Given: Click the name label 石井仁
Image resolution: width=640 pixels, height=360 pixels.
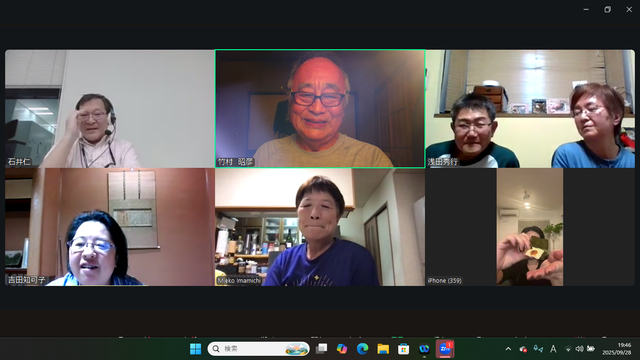Looking at the screenshot, I should (19, 162).
